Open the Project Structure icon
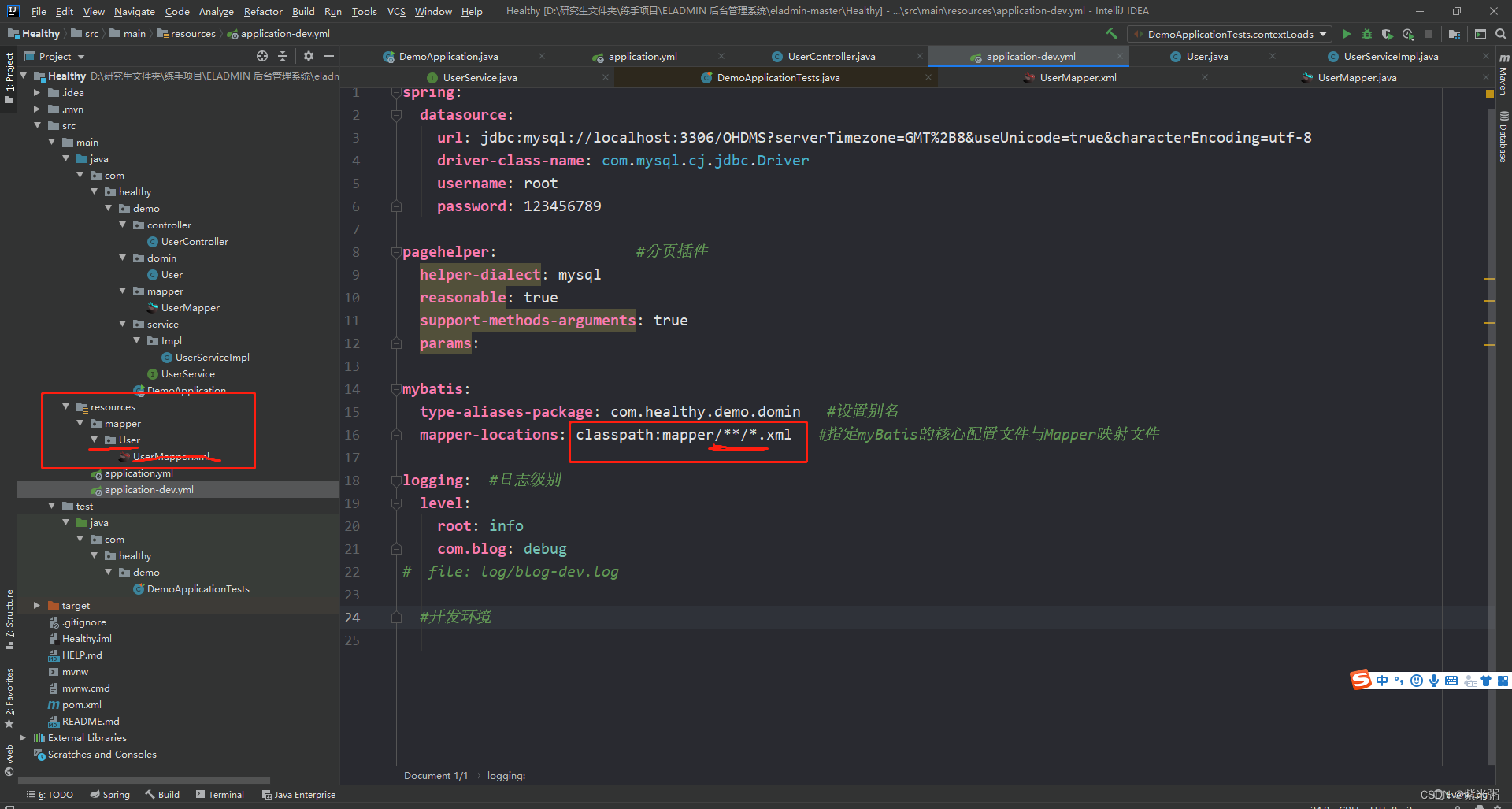Screen dimensions: 1512x809 [1455, 34]
